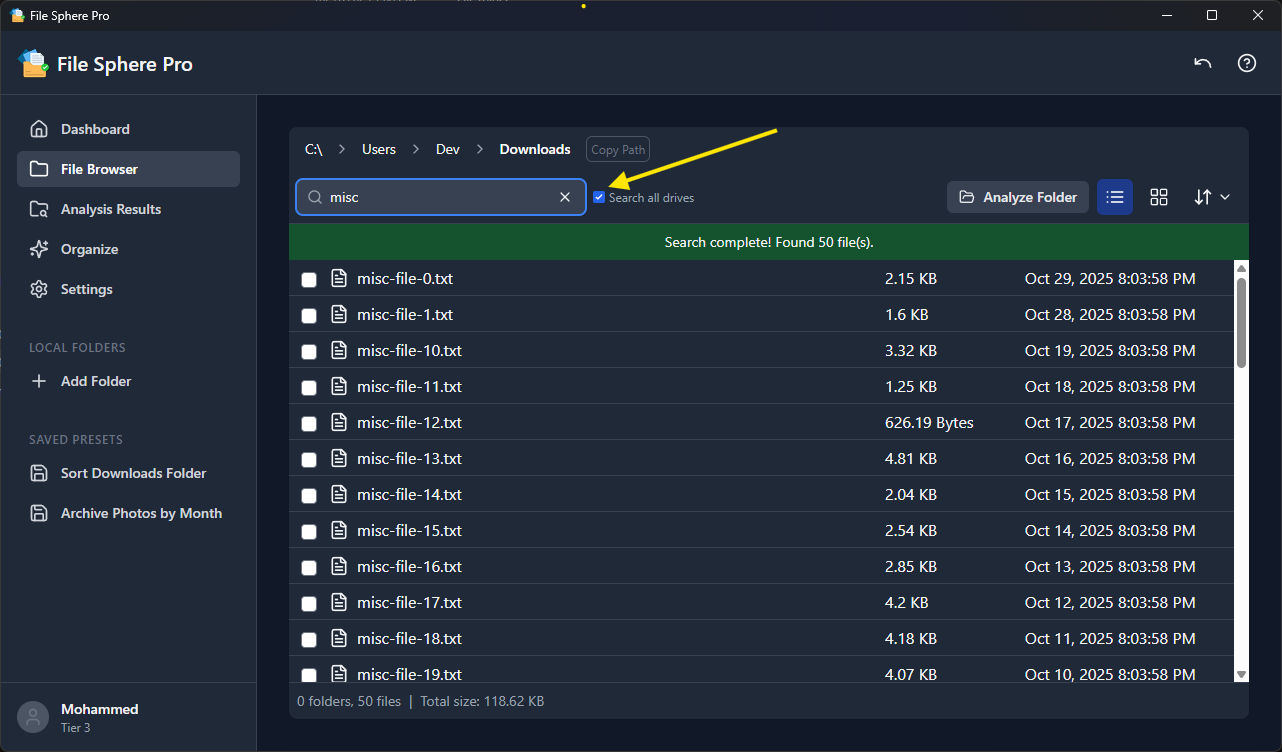Select checkbox for misc-file-1.txt
1282x752 pixels.
coord(309,316)
